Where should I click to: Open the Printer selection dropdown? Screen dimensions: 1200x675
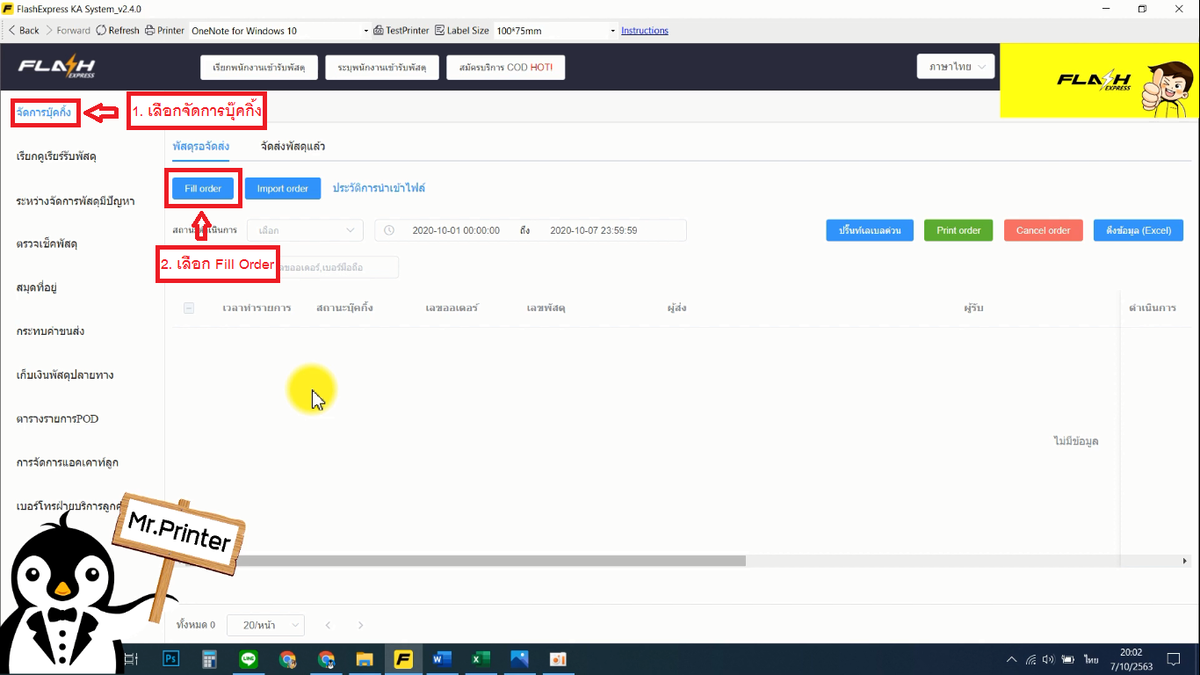(279, 31)
